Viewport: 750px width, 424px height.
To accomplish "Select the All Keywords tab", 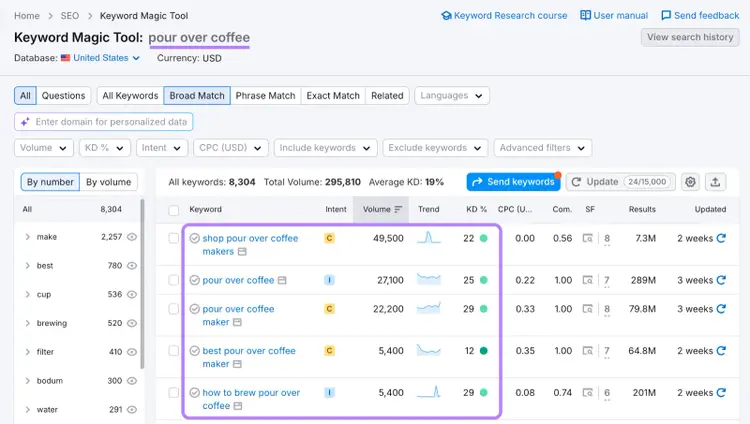I will tap(130, 95).
